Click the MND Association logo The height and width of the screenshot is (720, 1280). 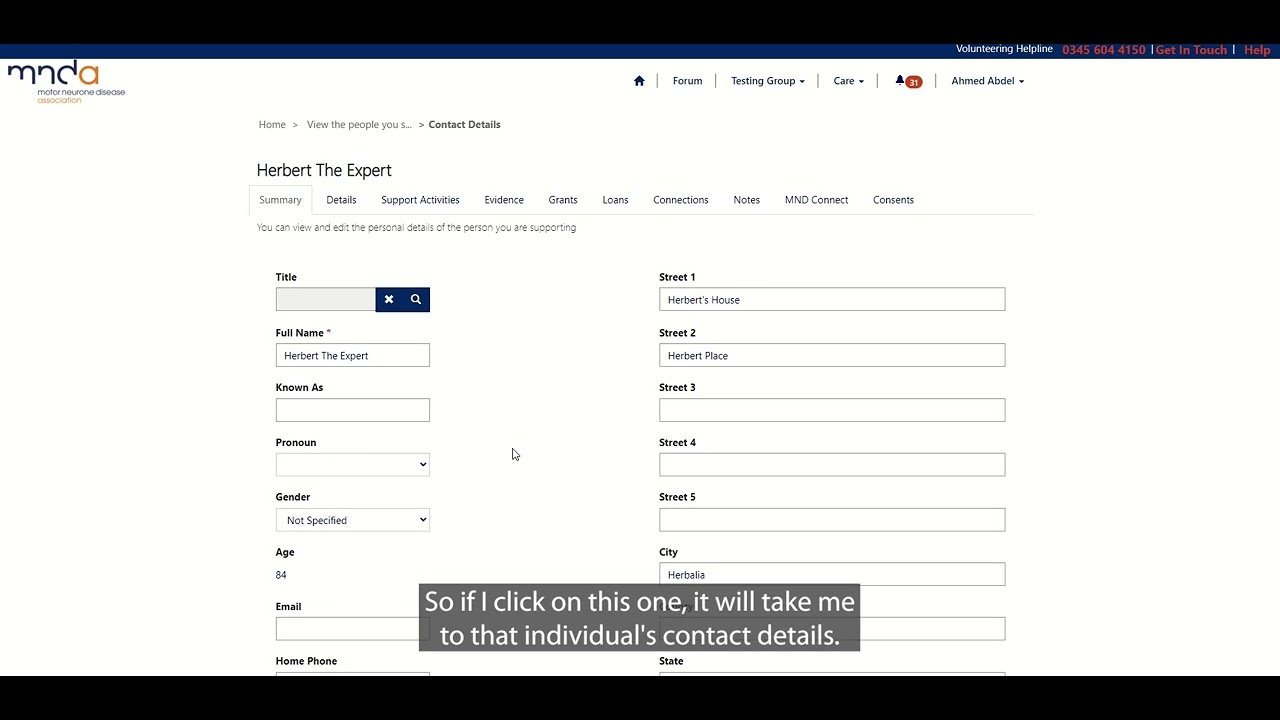click(x=66, y=83)
